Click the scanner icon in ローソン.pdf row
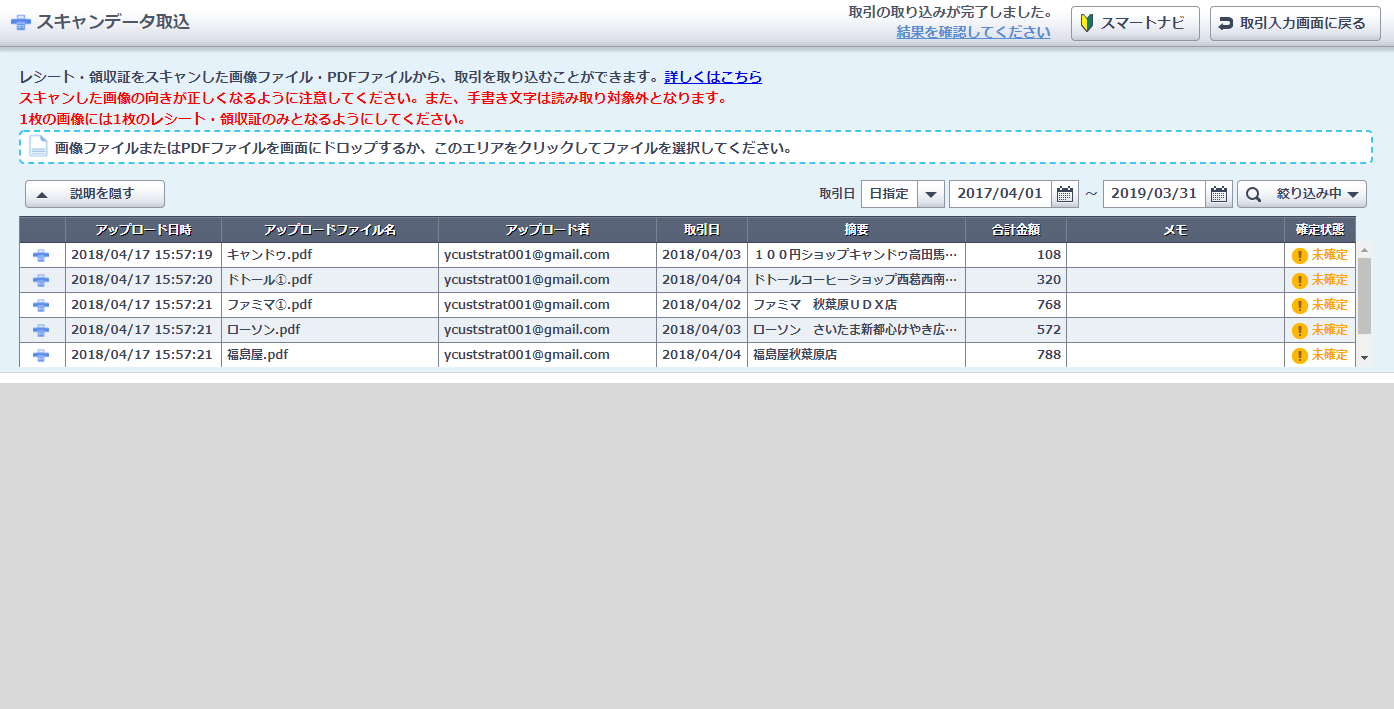1394x709 pixels. click(x=41, y=330)
